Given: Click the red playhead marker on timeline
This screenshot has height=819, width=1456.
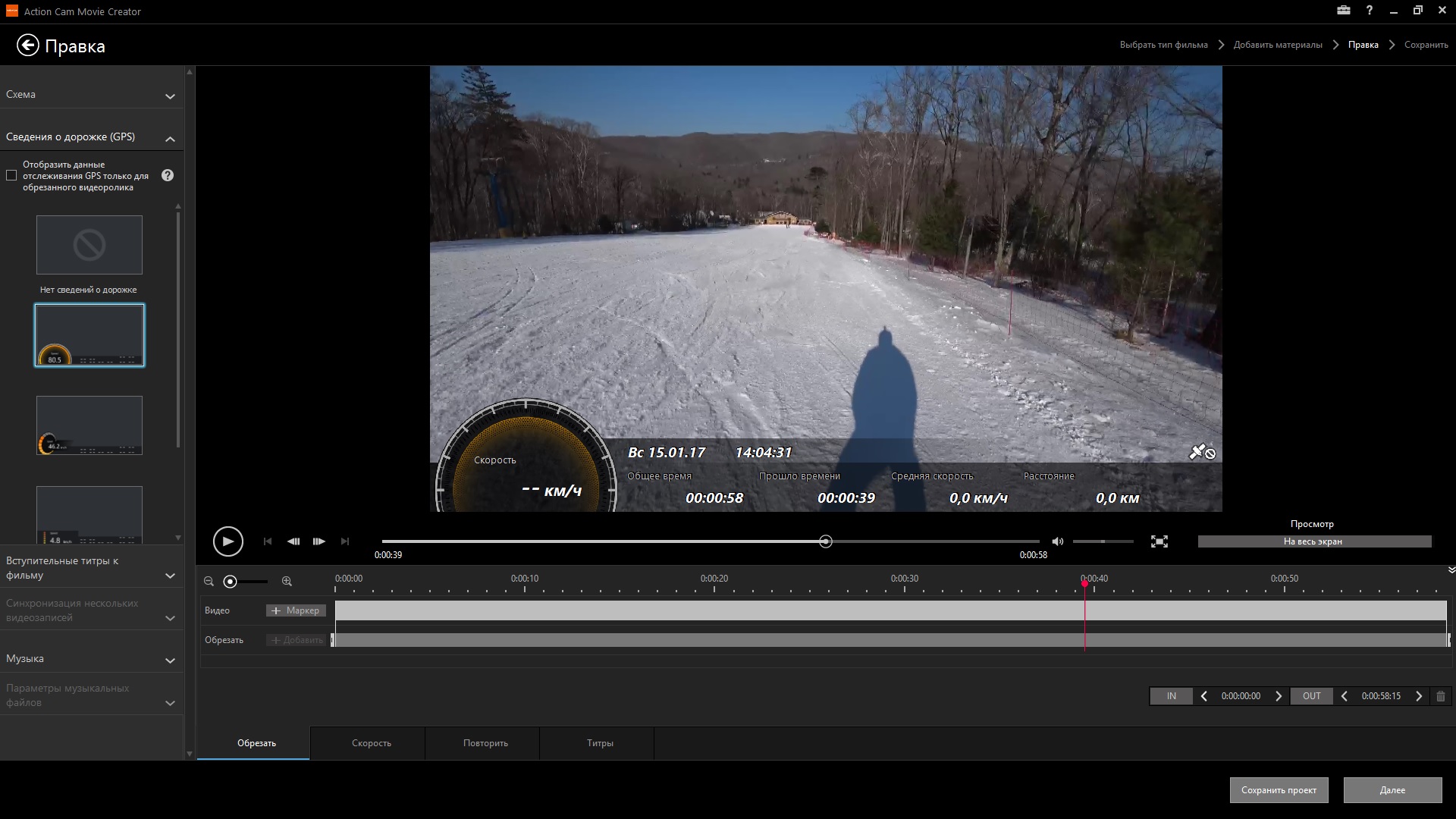Looking at the screenshot, I should click(1084, 582).
